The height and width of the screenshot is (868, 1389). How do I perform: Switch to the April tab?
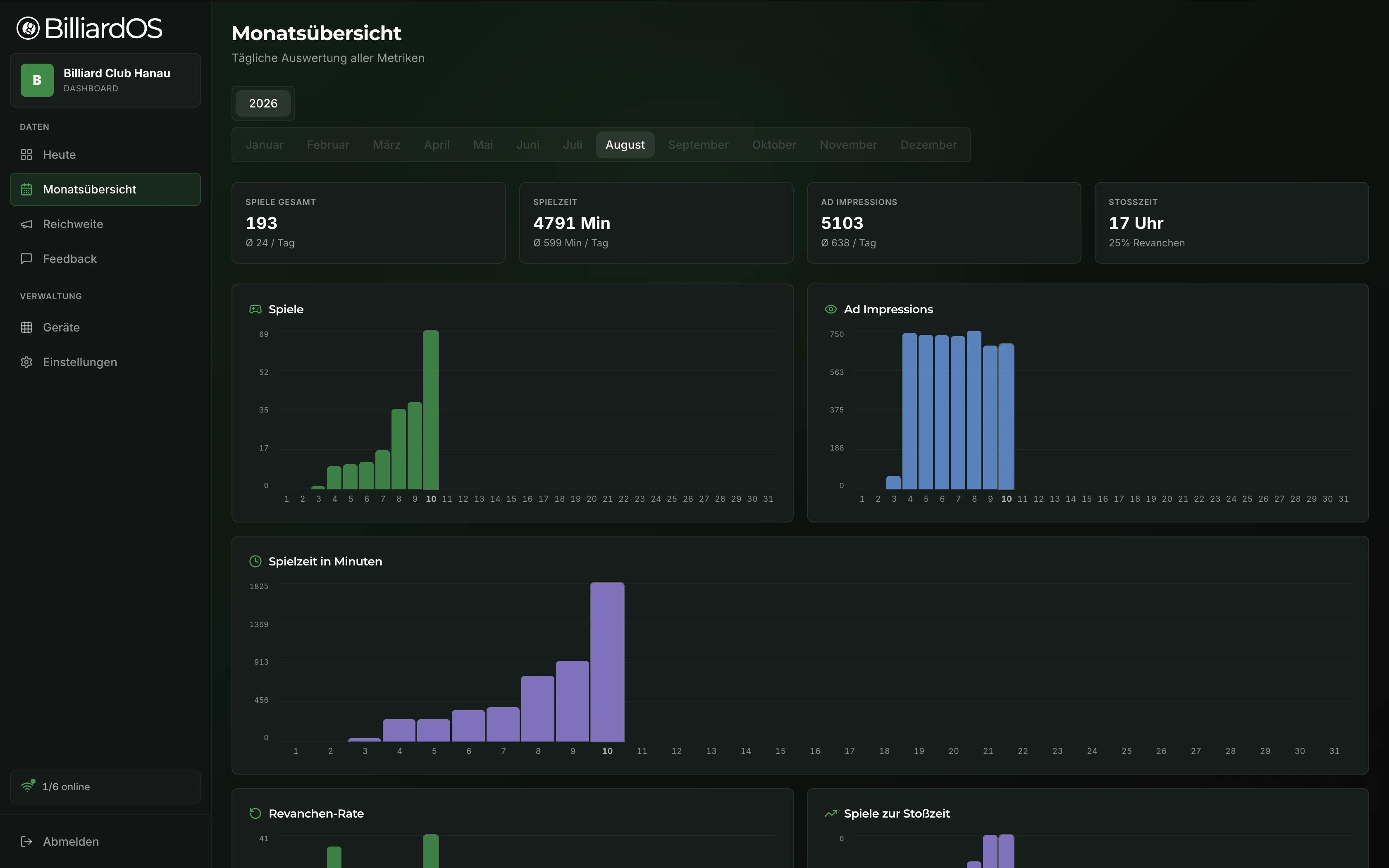point(437,145)
